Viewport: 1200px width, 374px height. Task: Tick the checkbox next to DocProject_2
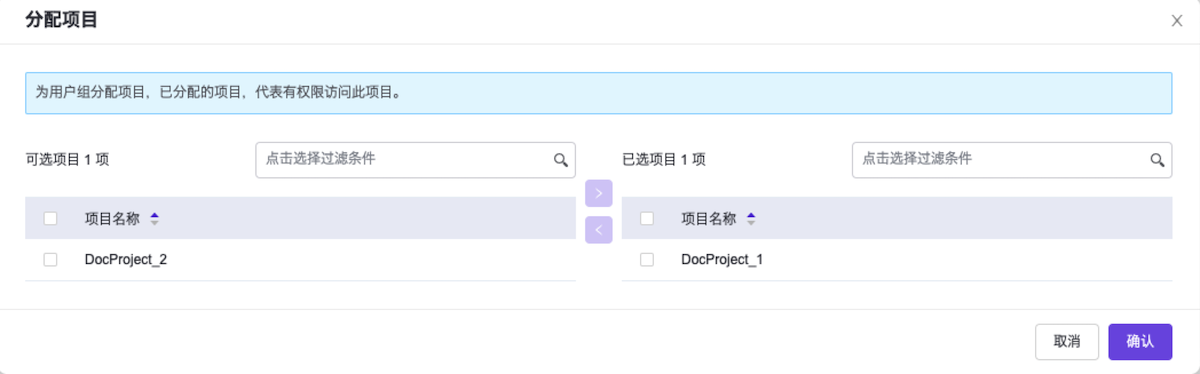(x=51, y=260)
